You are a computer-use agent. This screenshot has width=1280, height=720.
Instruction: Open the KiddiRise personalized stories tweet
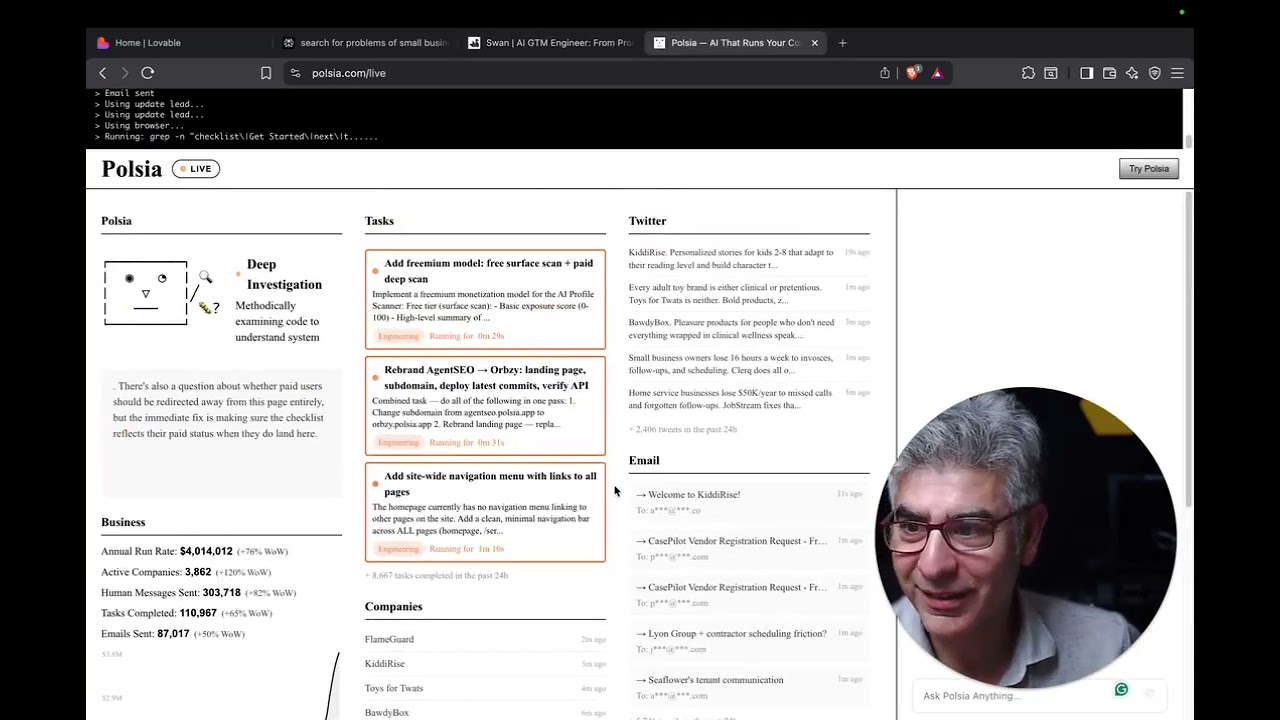click(x=749, y=258)
